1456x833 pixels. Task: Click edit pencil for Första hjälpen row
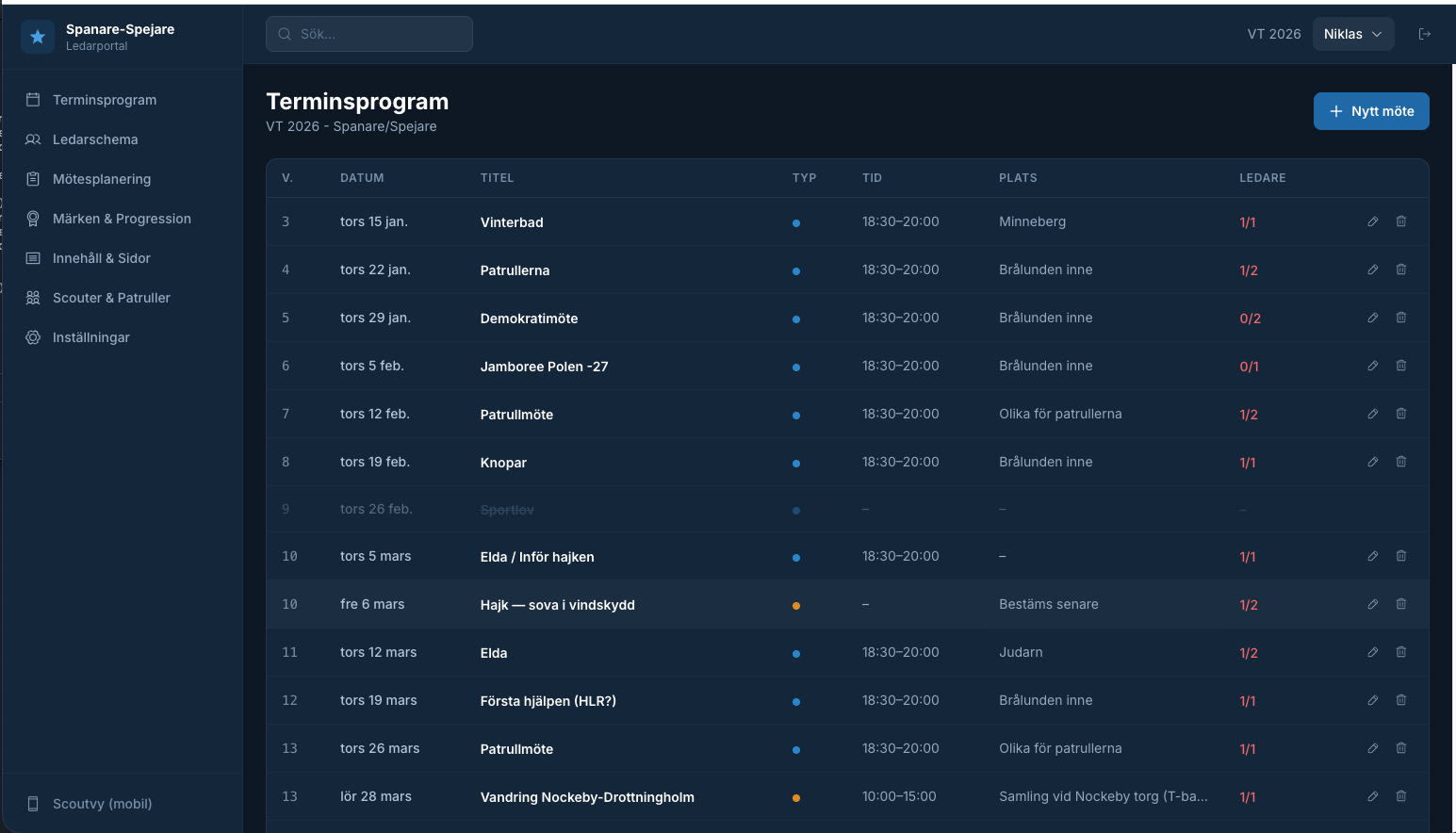pyautogui.click(x=1372, y=700)
